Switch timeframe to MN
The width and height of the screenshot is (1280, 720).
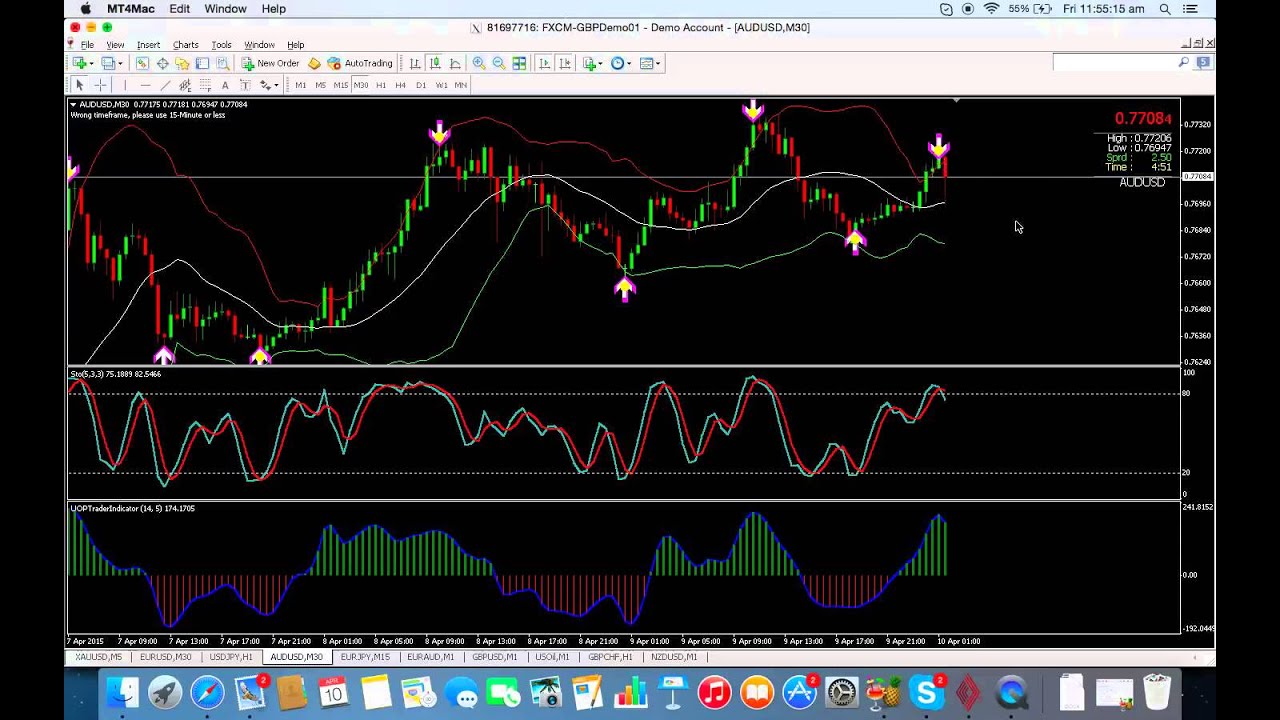(x=460, y=85)
